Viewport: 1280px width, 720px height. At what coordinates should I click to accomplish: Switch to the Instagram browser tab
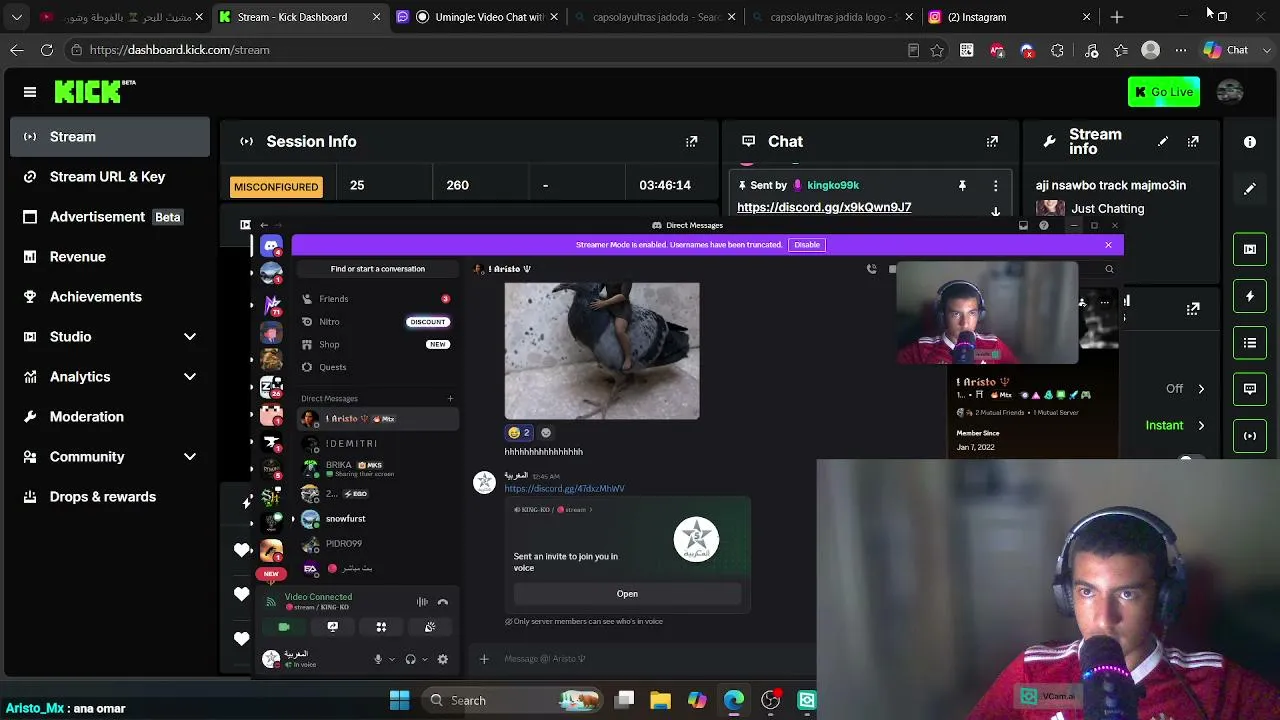click(x=1010, y=17)
